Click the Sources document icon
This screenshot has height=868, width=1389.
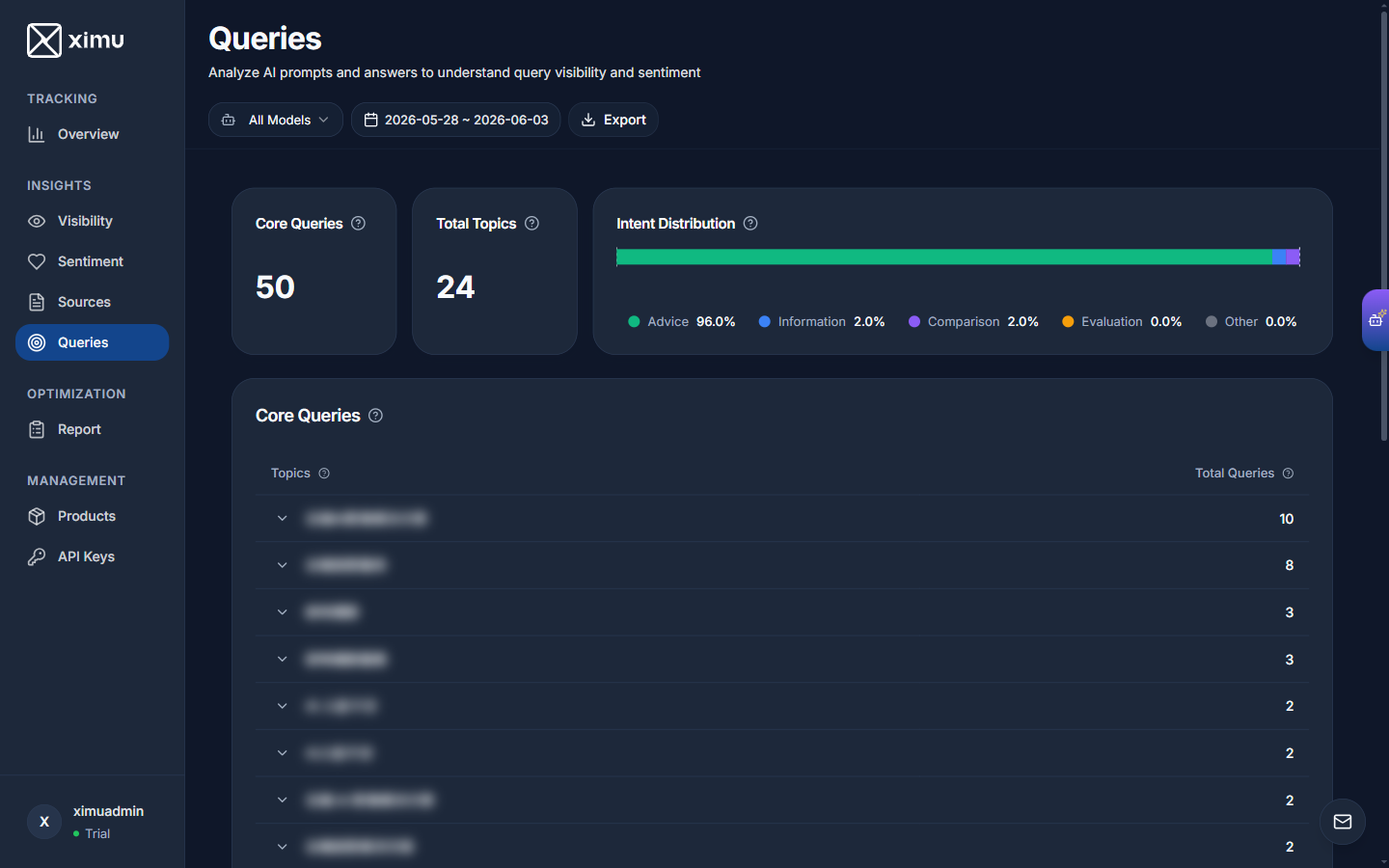(x=37, y=302)
